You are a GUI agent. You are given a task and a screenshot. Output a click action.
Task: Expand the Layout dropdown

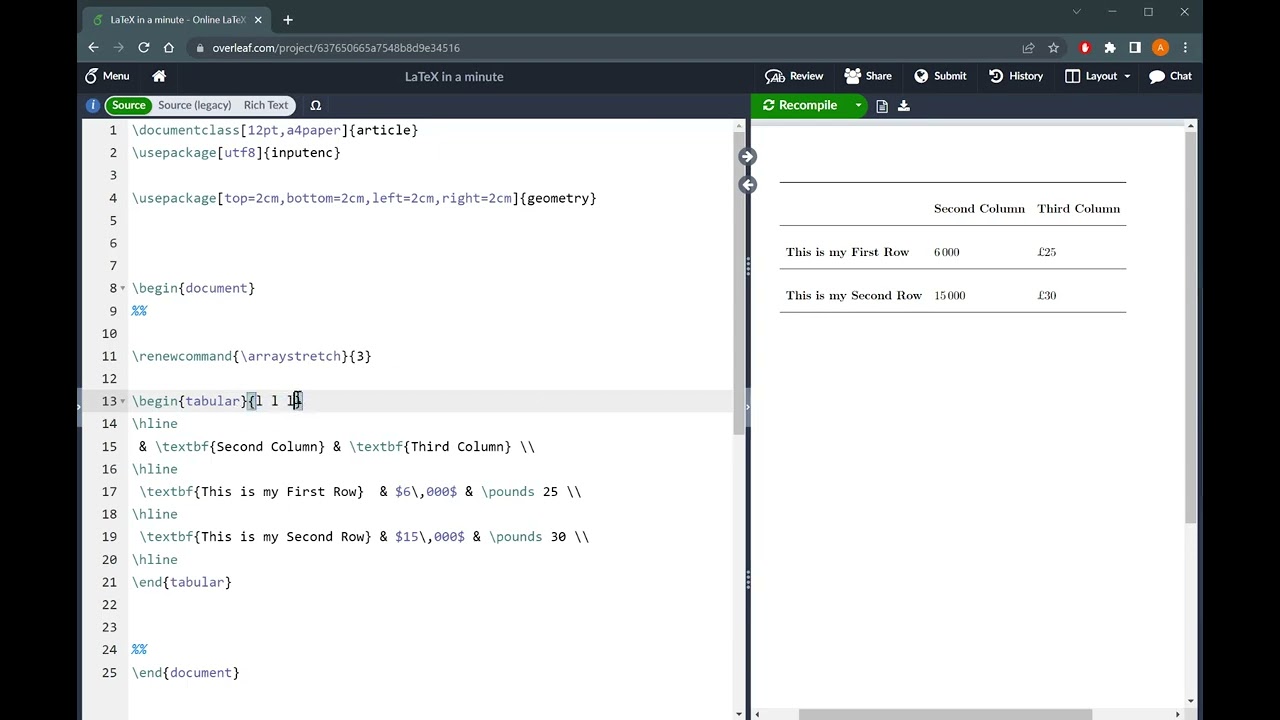coord(1098,76)
